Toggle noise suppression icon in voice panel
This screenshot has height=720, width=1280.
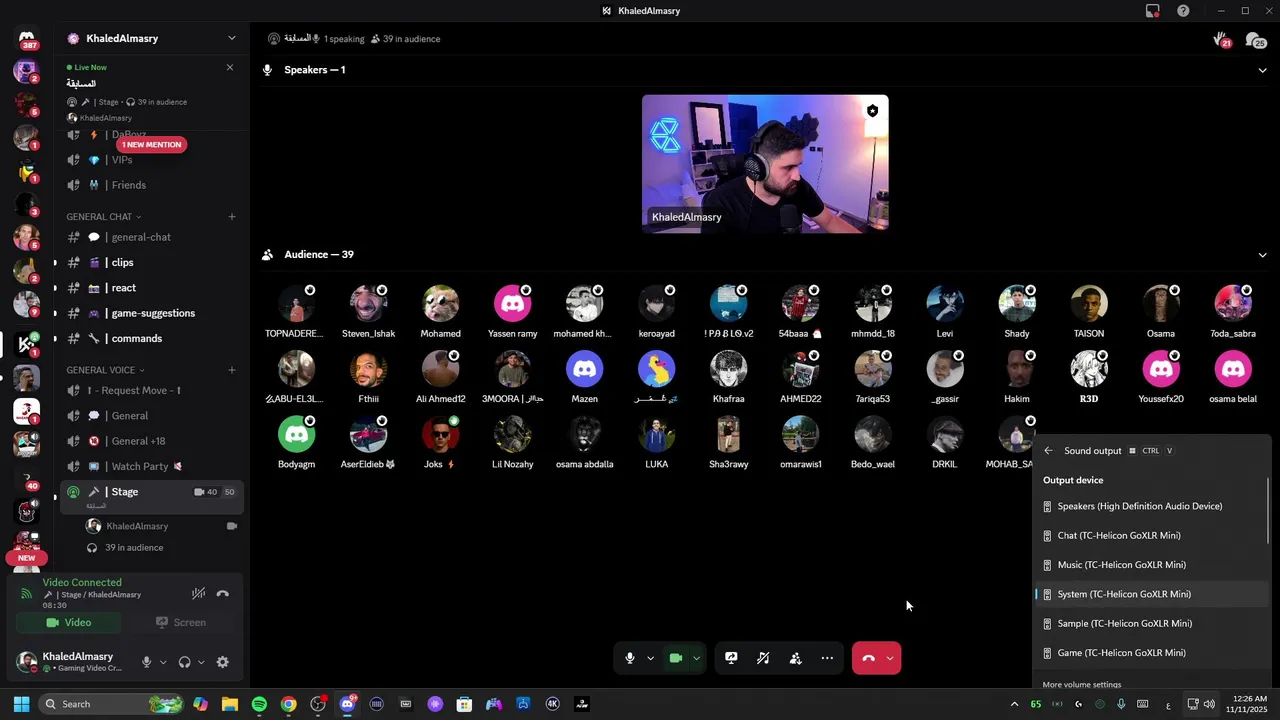198,594
